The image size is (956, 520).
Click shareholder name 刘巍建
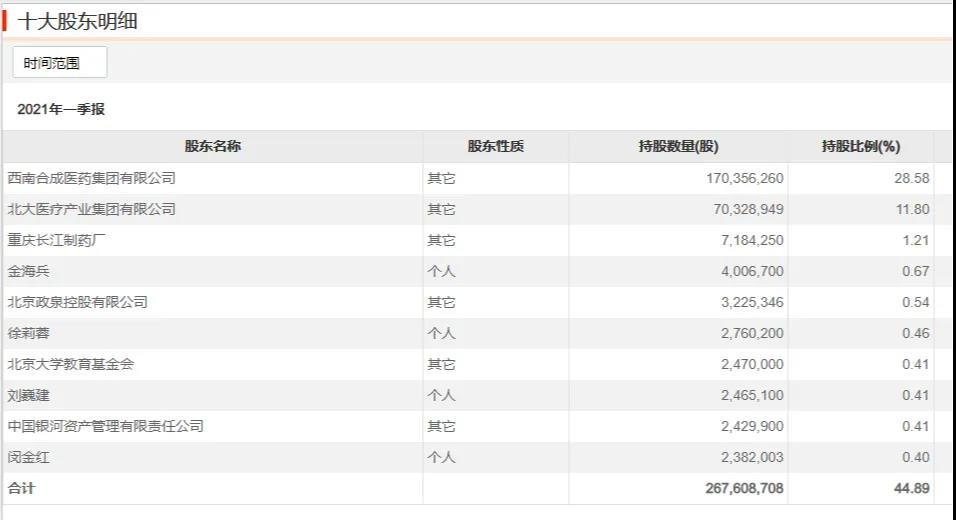29,396
